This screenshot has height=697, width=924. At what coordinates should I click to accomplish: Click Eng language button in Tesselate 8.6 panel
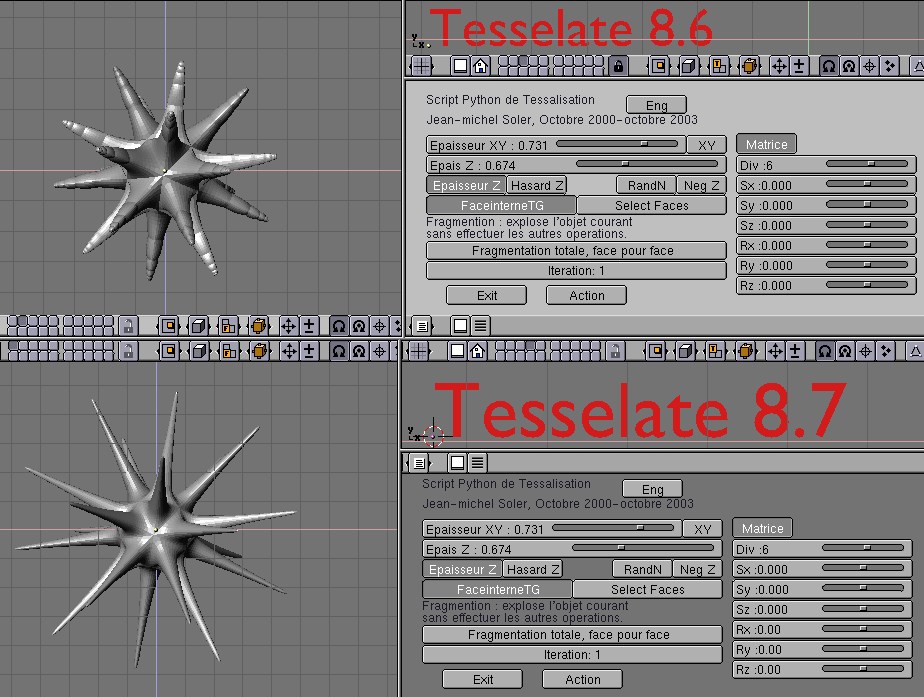point(656,105)
